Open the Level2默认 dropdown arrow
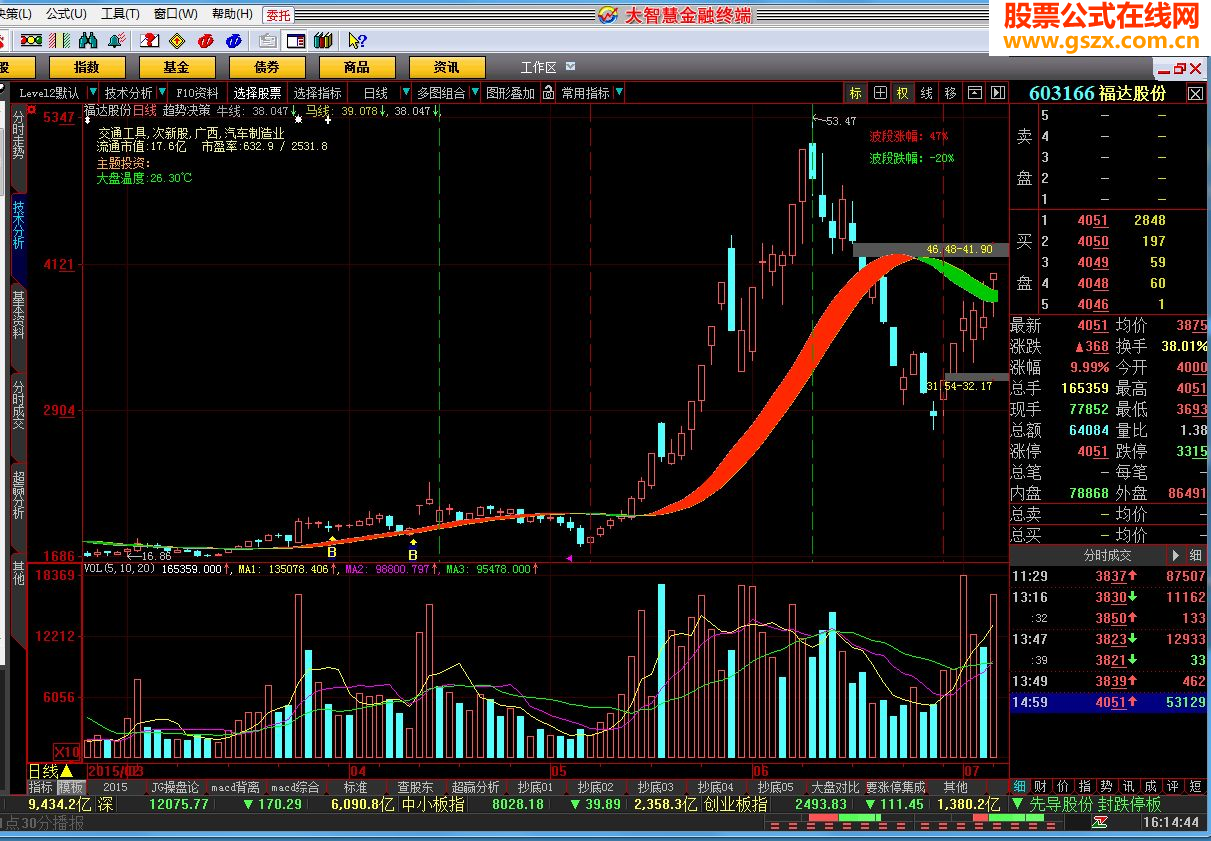1211x841 pixels. [x=93, y=93]
